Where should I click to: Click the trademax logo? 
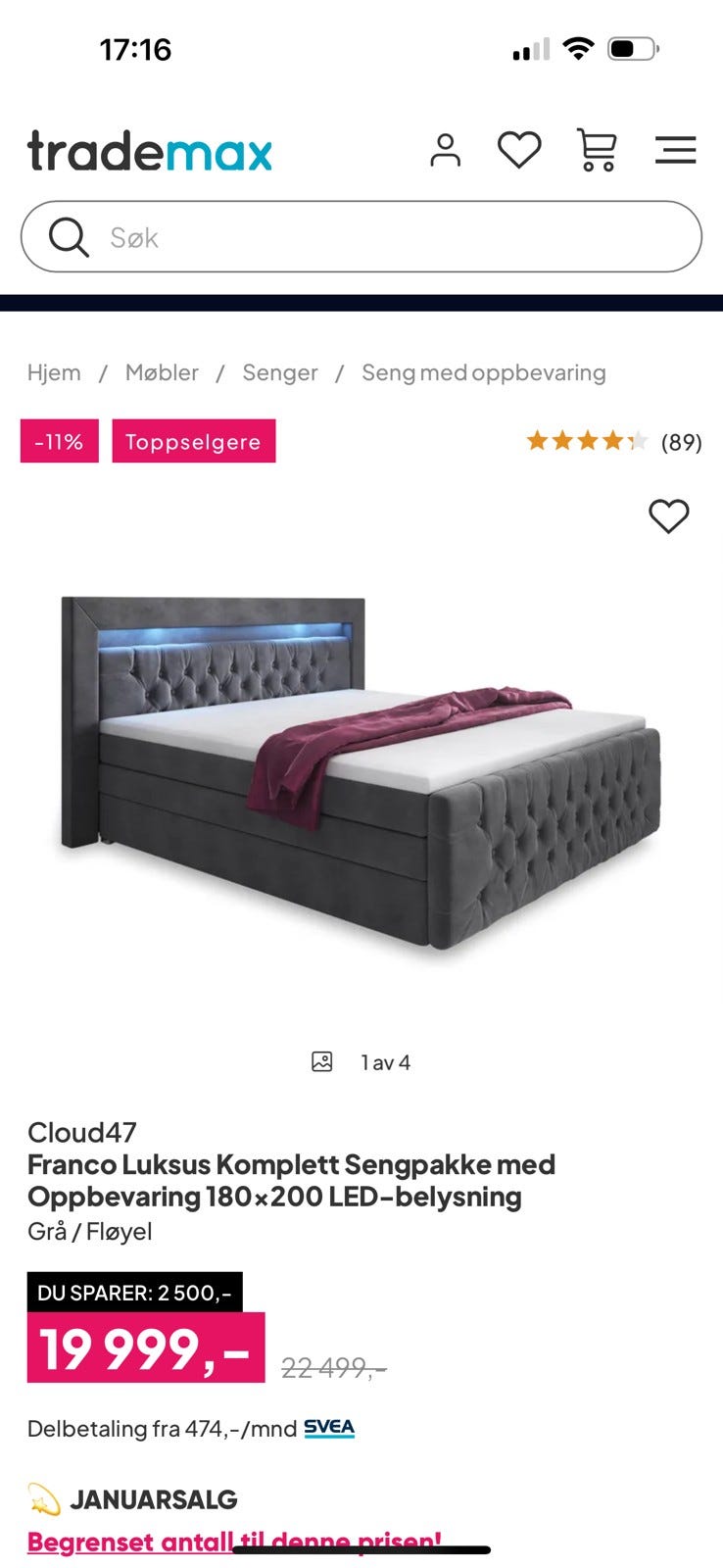(x=150, y=151)
